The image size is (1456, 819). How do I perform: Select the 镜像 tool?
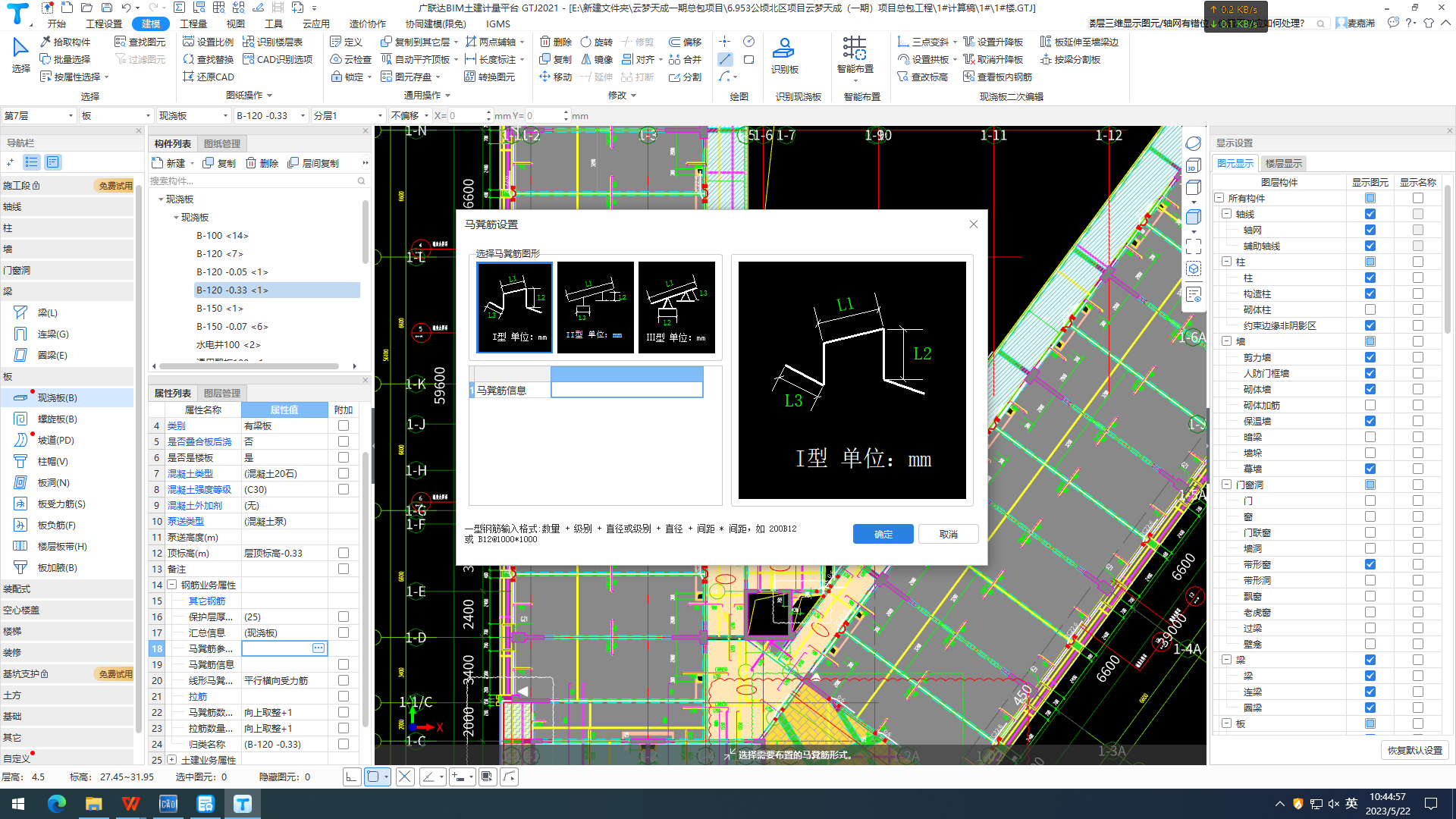click(x=596, y=59)
